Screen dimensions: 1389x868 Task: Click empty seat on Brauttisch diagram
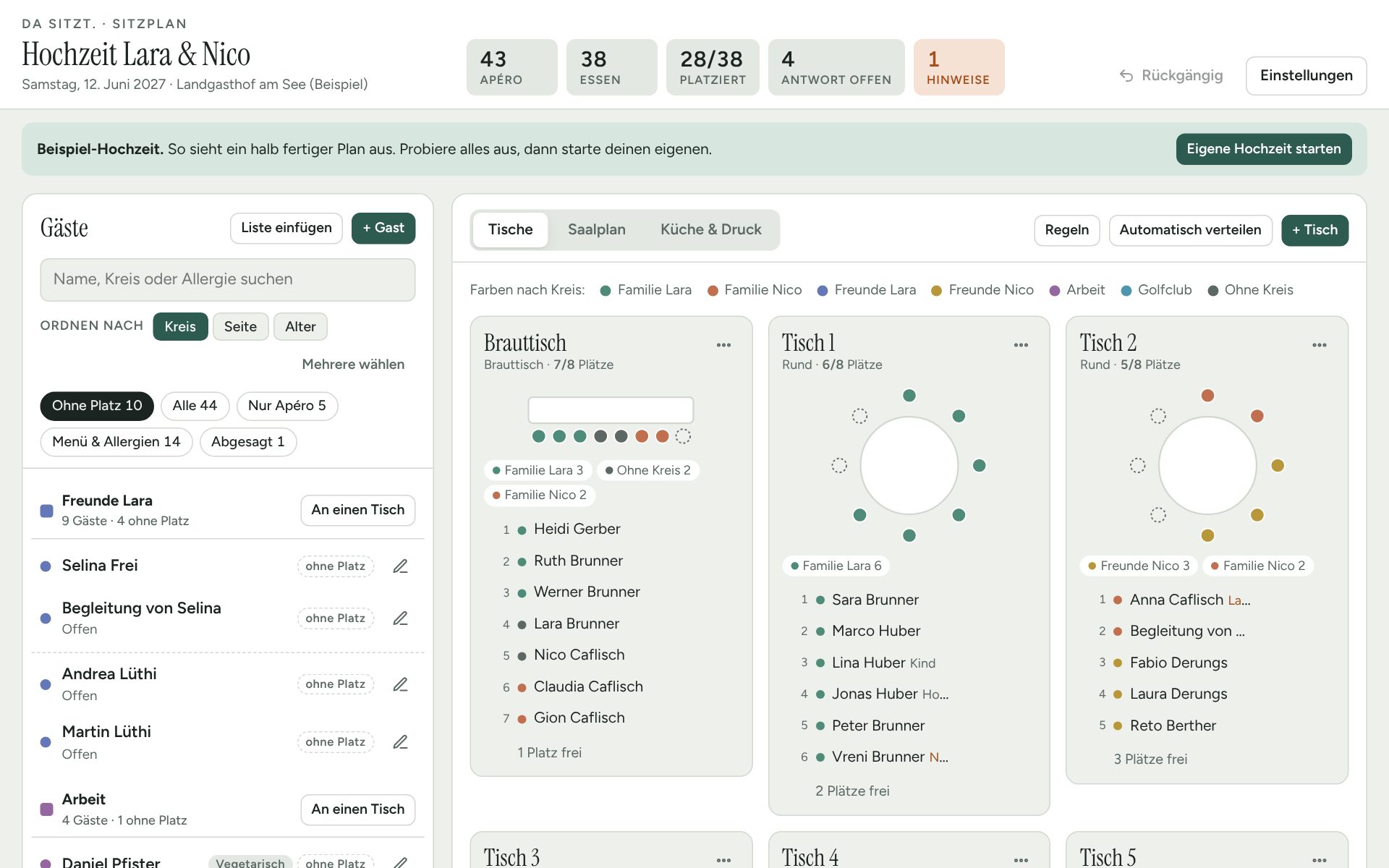coord(683,436)
